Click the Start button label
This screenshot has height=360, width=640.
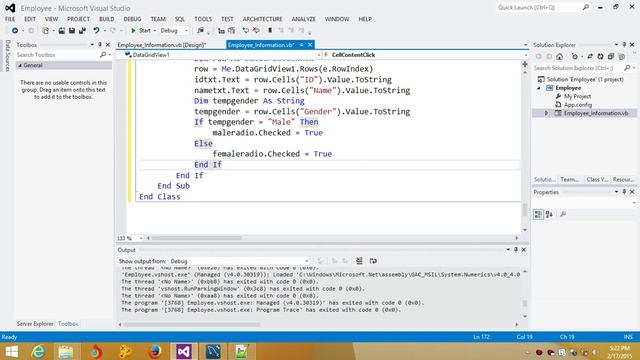click(x=145, y=31)
